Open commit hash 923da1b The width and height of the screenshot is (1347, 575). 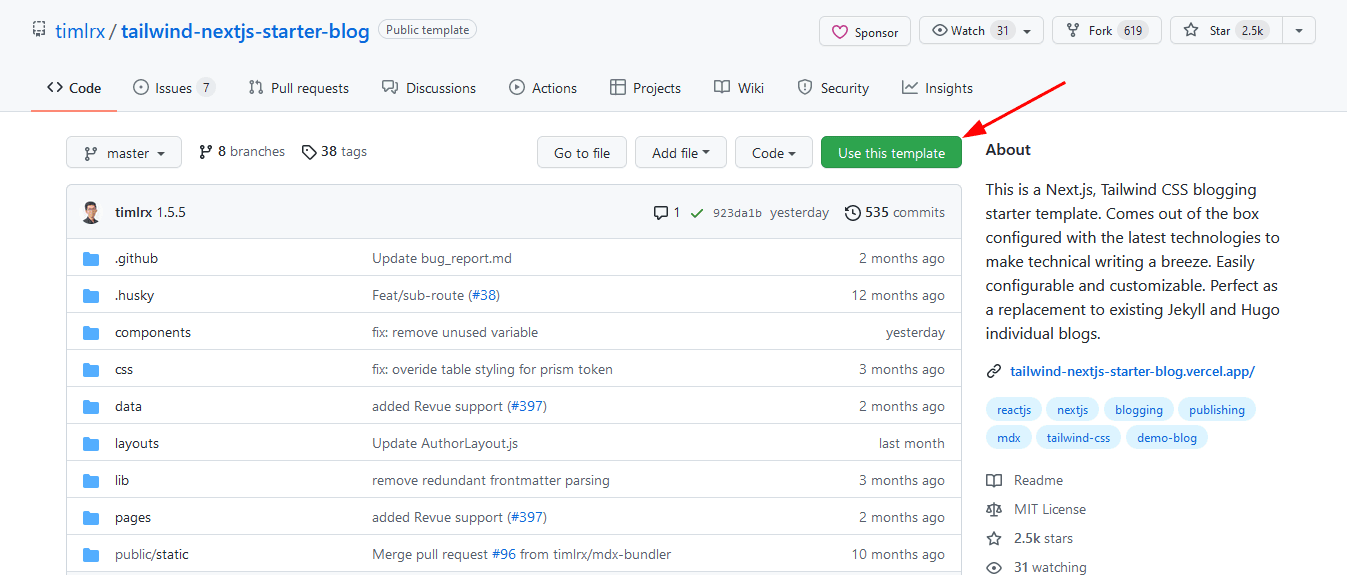tap(737, 213)
